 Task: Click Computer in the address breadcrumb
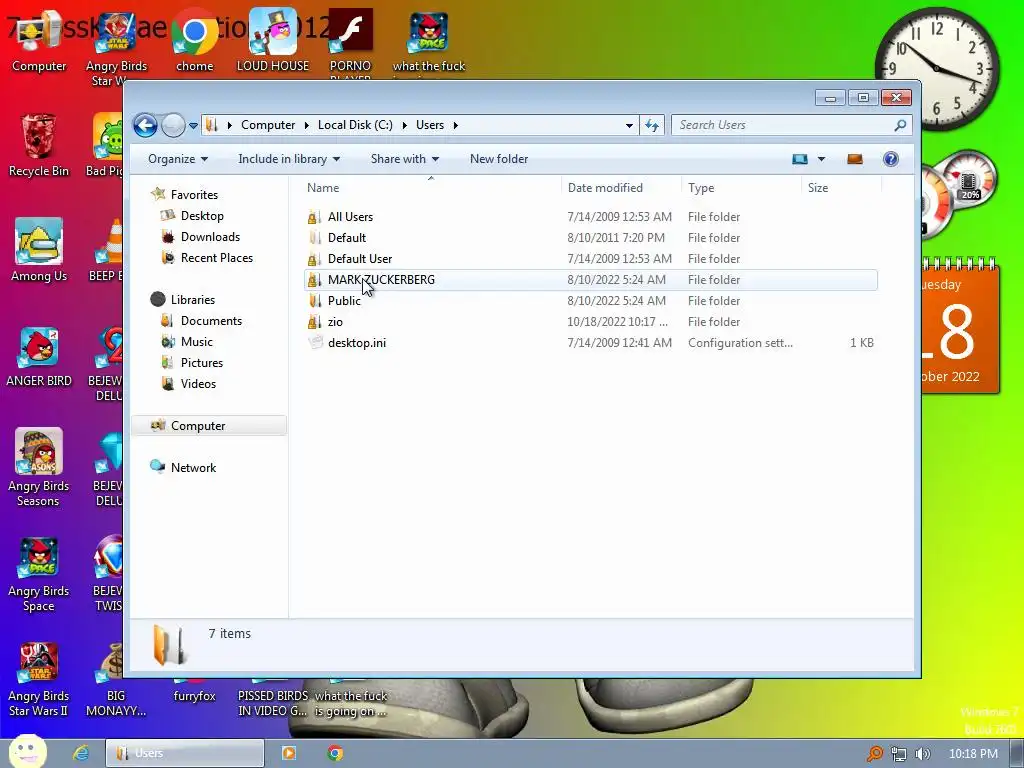tap(268, 125)
